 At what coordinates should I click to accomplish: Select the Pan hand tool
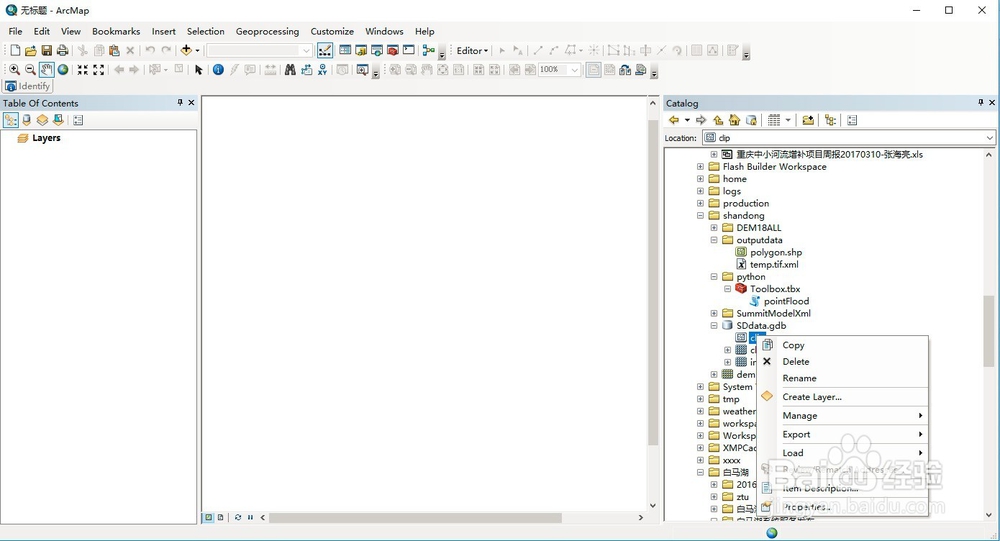point(46,70)
